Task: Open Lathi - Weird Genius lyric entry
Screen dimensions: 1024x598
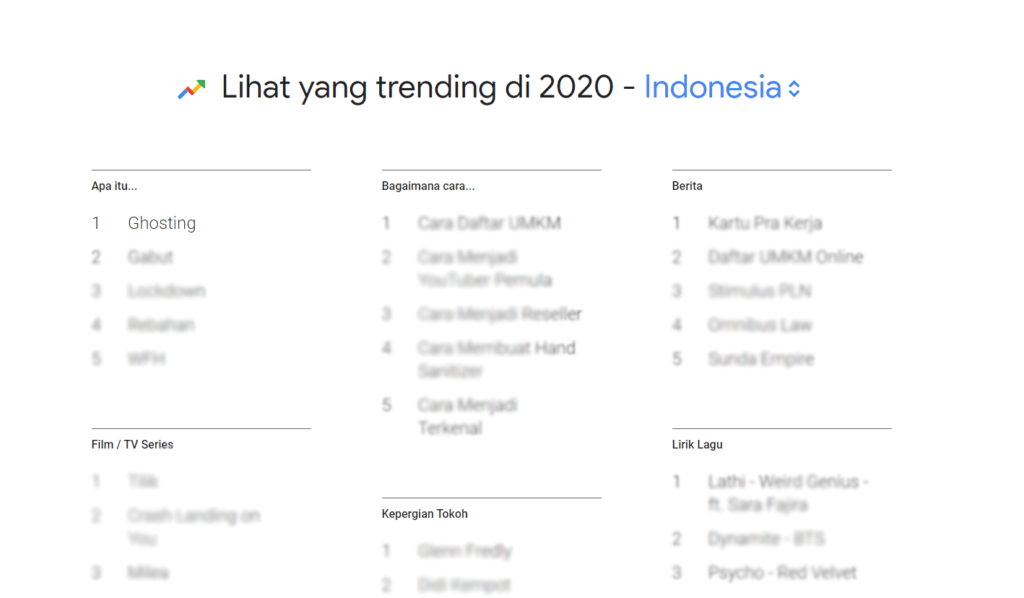Action: tap(788, 493)
